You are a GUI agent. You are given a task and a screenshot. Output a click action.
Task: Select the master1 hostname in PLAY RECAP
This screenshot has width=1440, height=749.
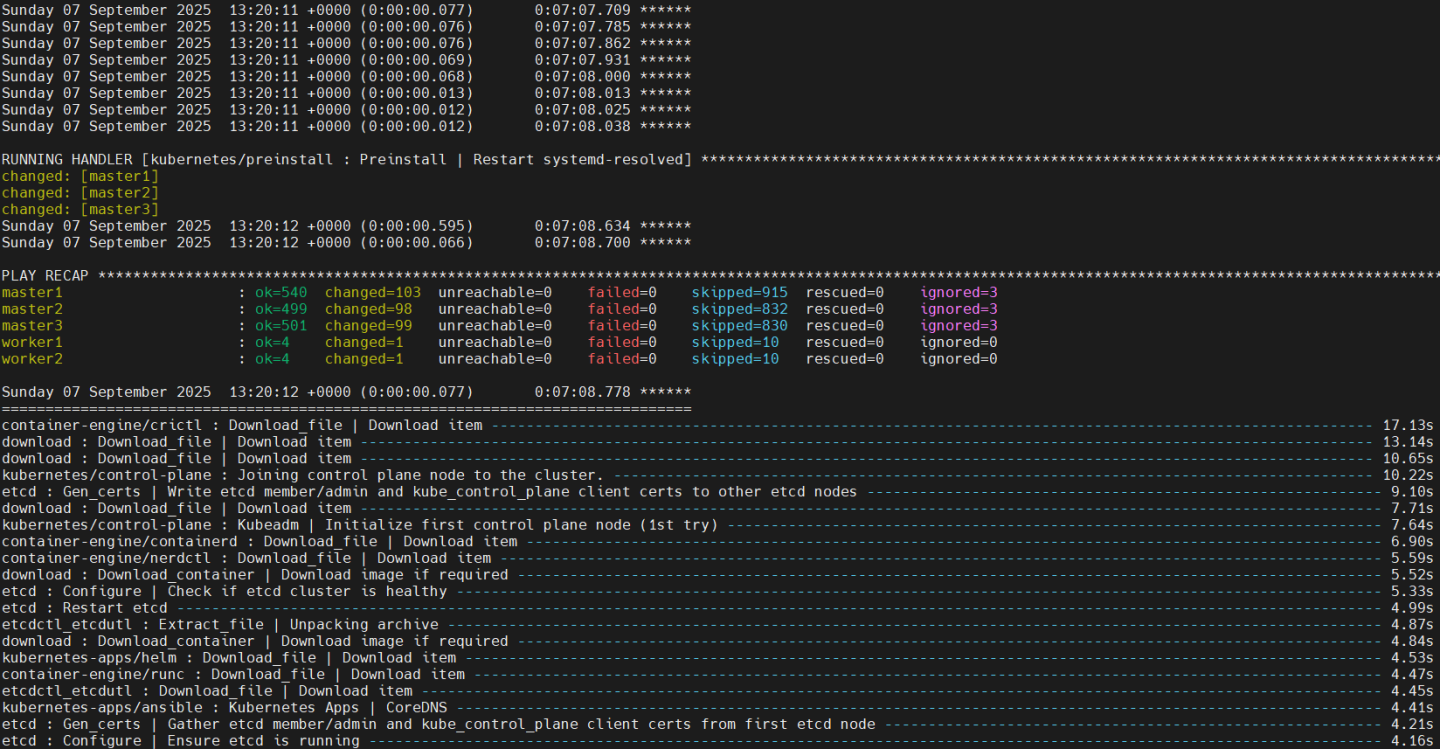click(31, 292)
